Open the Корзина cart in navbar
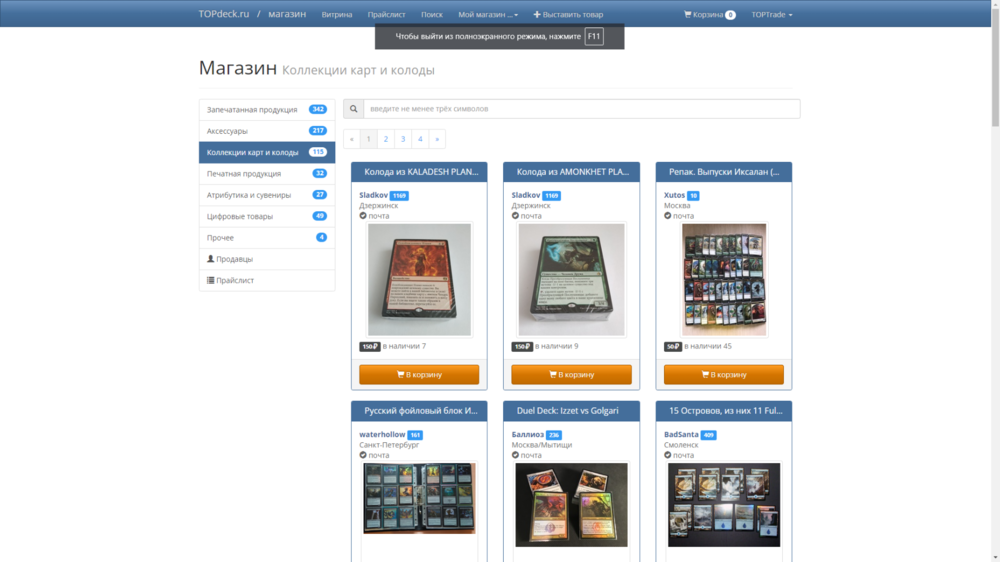This screenshot has width=1000, height=562. point(709,15)
